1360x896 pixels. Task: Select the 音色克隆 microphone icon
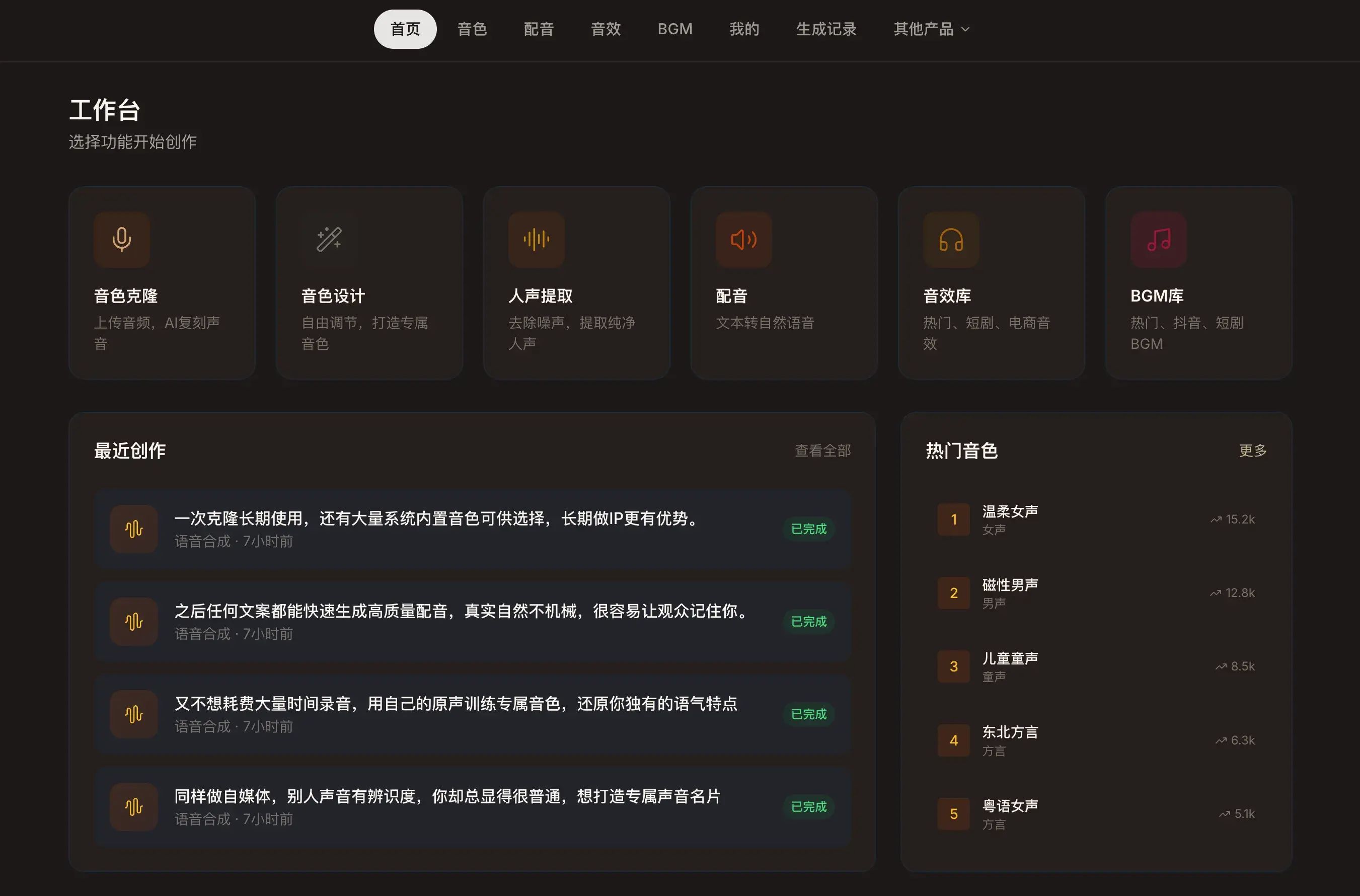click(x=122, y=240)
